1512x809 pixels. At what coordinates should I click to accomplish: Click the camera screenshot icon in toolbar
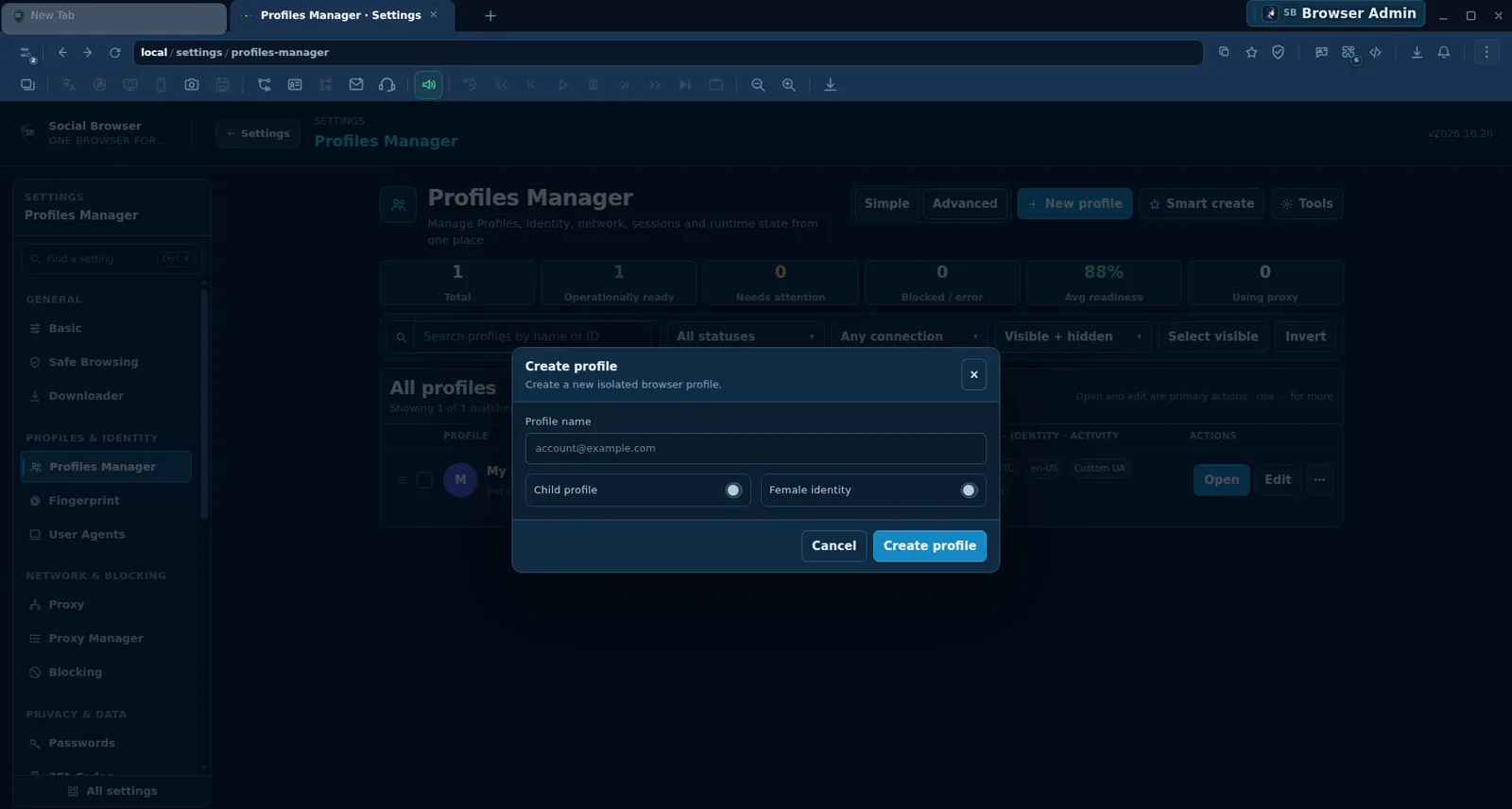[x=192, y=85]
